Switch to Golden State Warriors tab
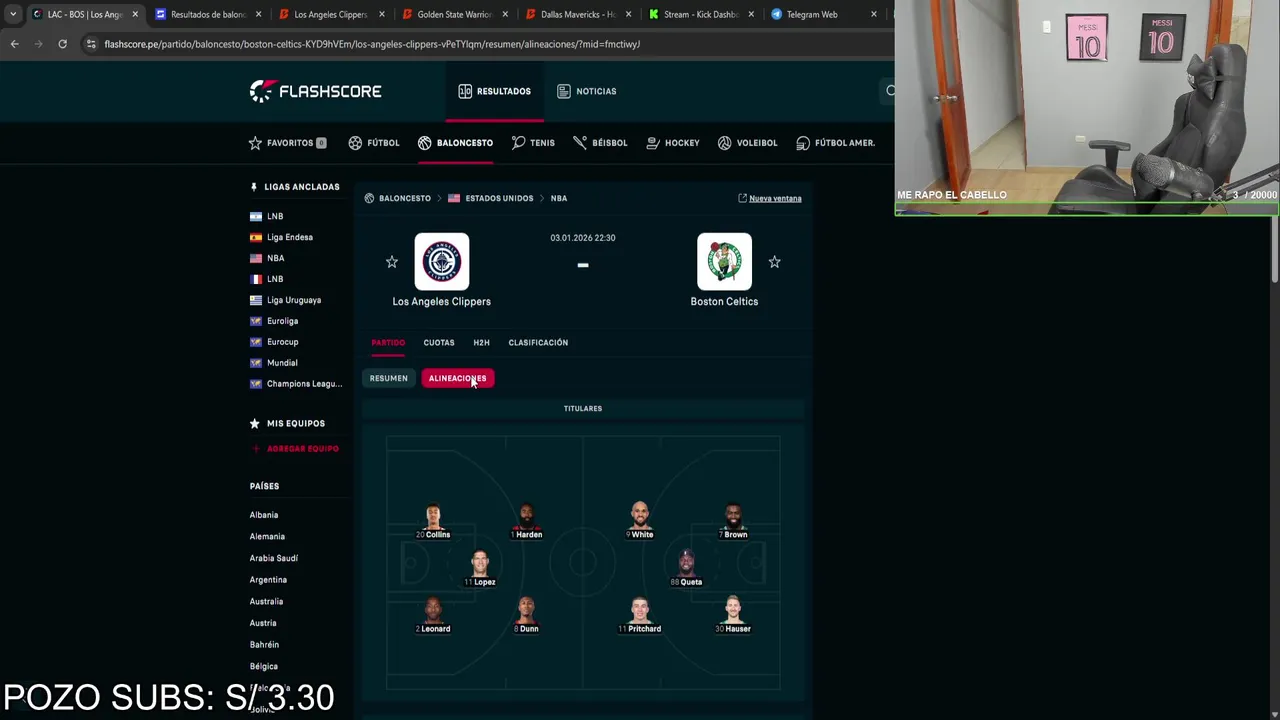Image resolution: width=1280 pixels, height=720 pixels. [x=455, y=15]
